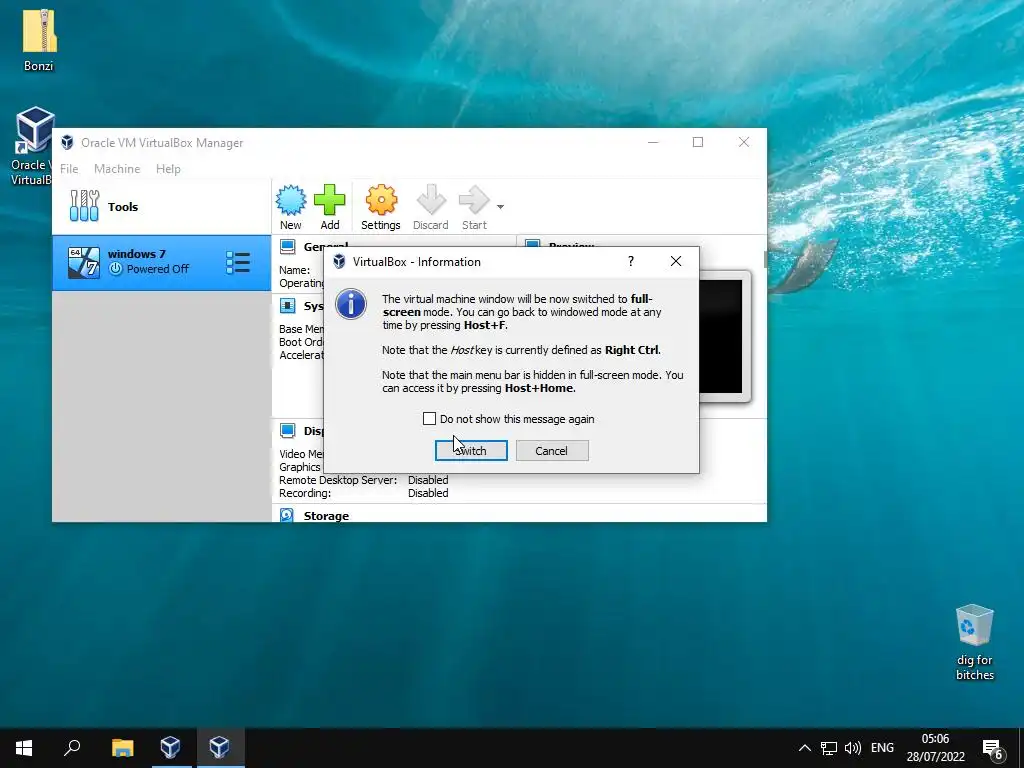
Task: Click the 'Remote Desktop Server:' label text
Action: pyautogui.click(x=338, y=480)
